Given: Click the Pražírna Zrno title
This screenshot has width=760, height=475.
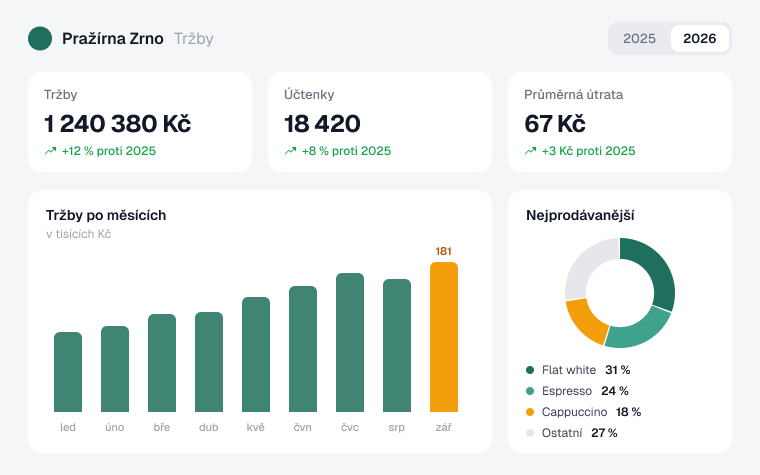Looking at the screenshot, I should 112,38.
